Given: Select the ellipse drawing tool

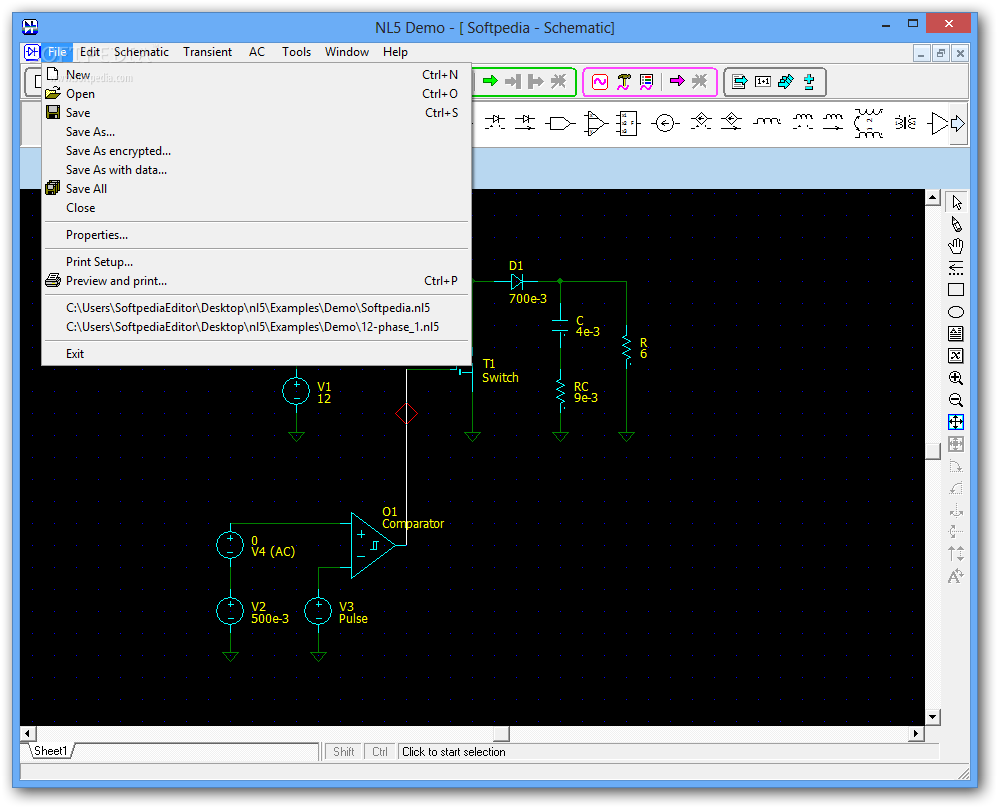Looking at the screenshot, I should tap(956, 312).
